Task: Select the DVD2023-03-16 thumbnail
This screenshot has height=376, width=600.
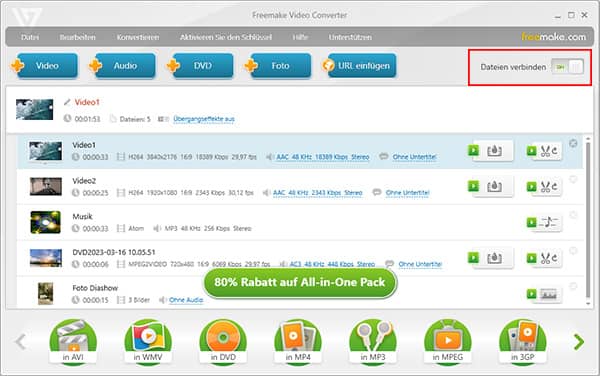Action: click(x=46, y=257)
